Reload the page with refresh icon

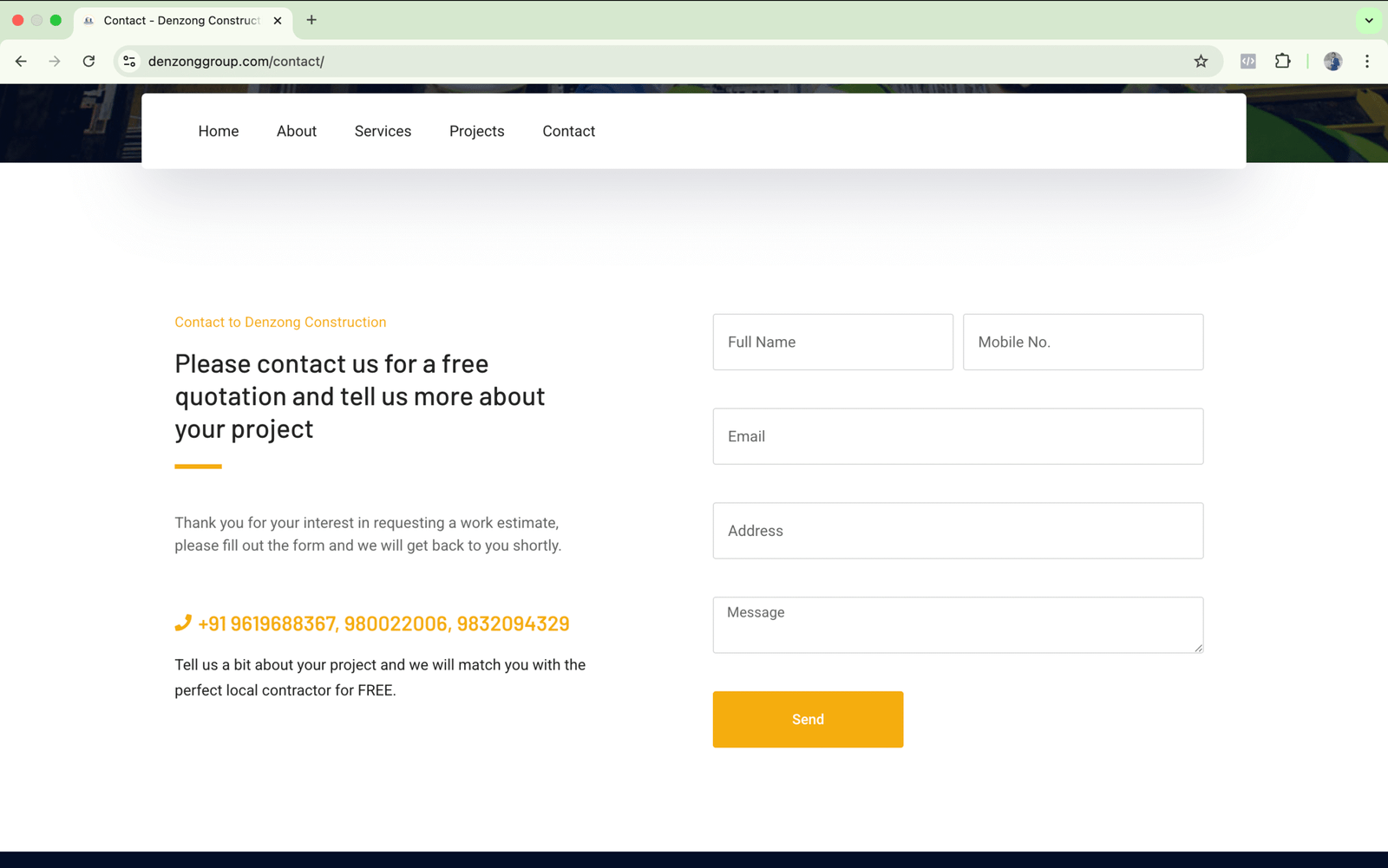click(x=88, y=62)
